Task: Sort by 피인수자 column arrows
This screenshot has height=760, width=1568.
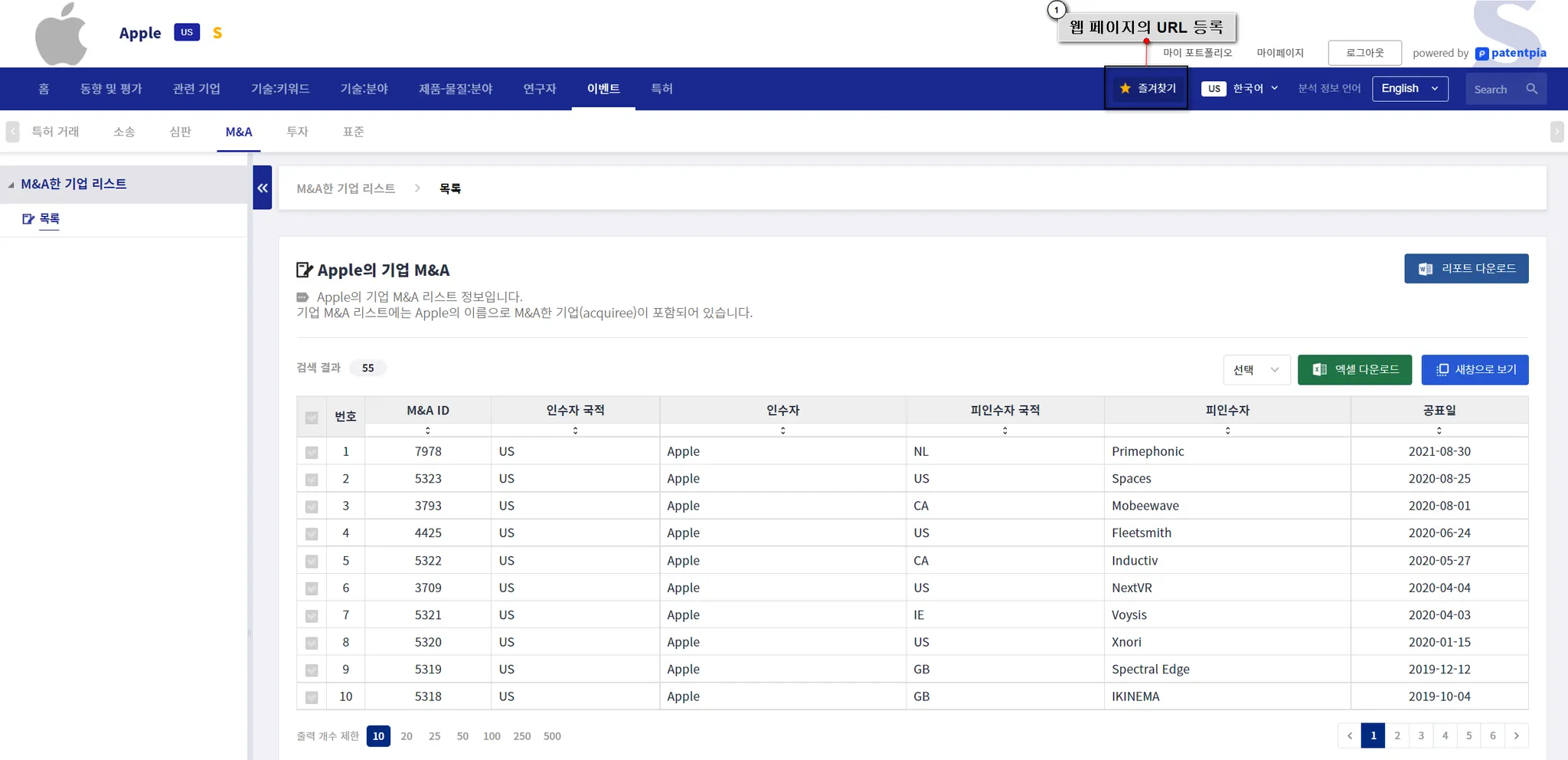Action: click(1227, 431)
